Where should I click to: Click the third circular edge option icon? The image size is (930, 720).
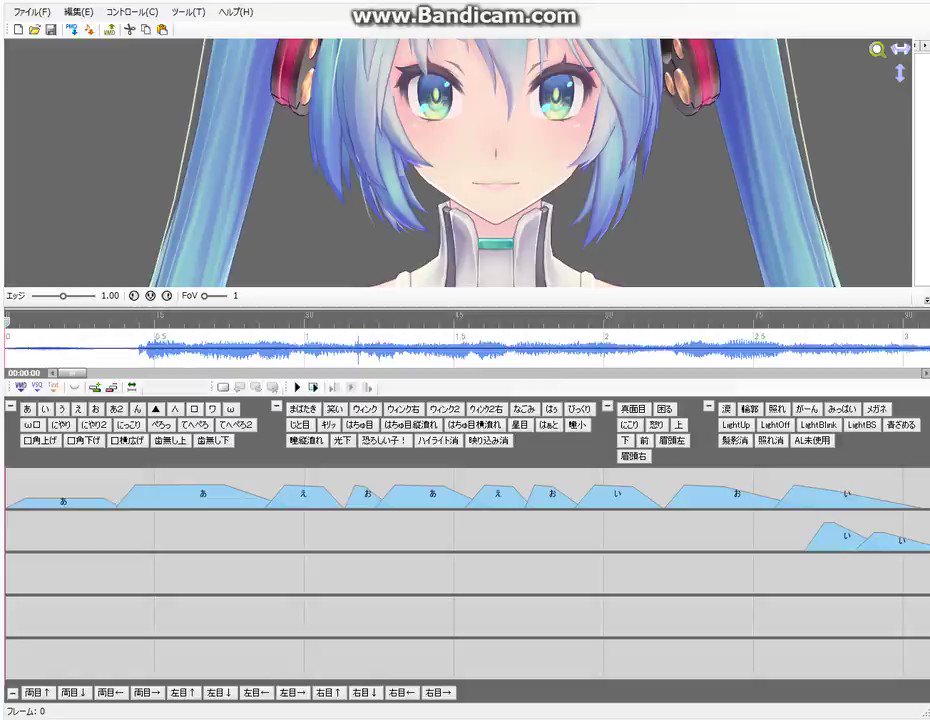(167, 295)
